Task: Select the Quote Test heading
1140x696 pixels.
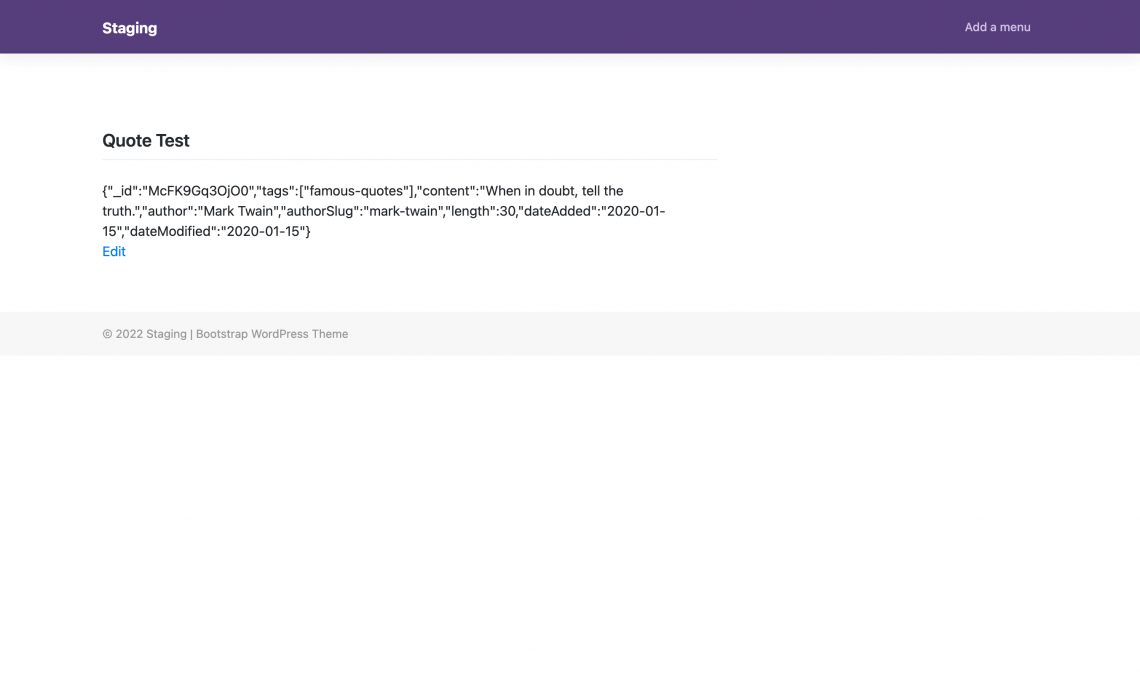Action: (x=146, y=140)
